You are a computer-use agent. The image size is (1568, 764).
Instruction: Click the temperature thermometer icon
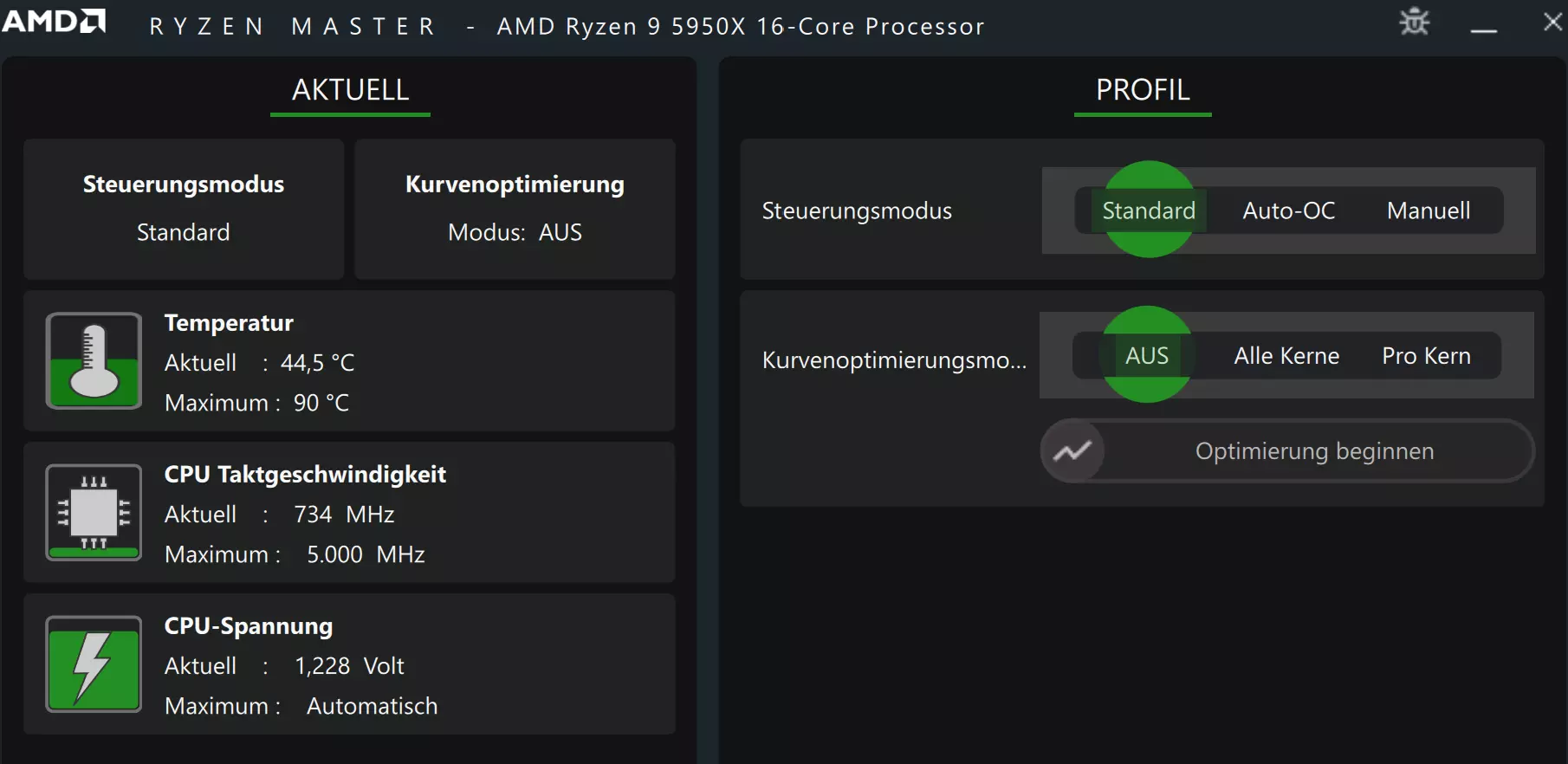[94, 360]
